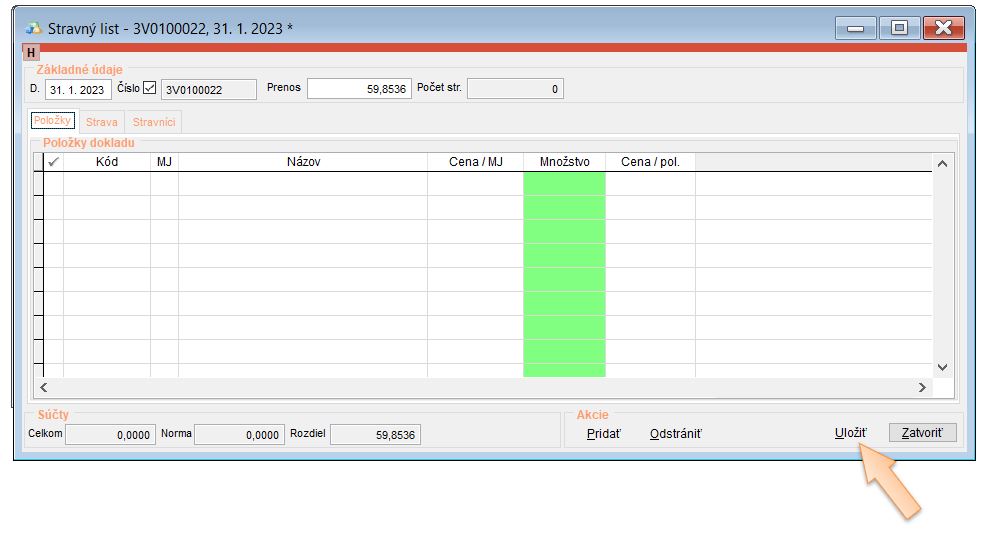The width and height of the screenshot is (985, 541).
Task: Click Odstrániť to remove an item
Action: [676, 434]
